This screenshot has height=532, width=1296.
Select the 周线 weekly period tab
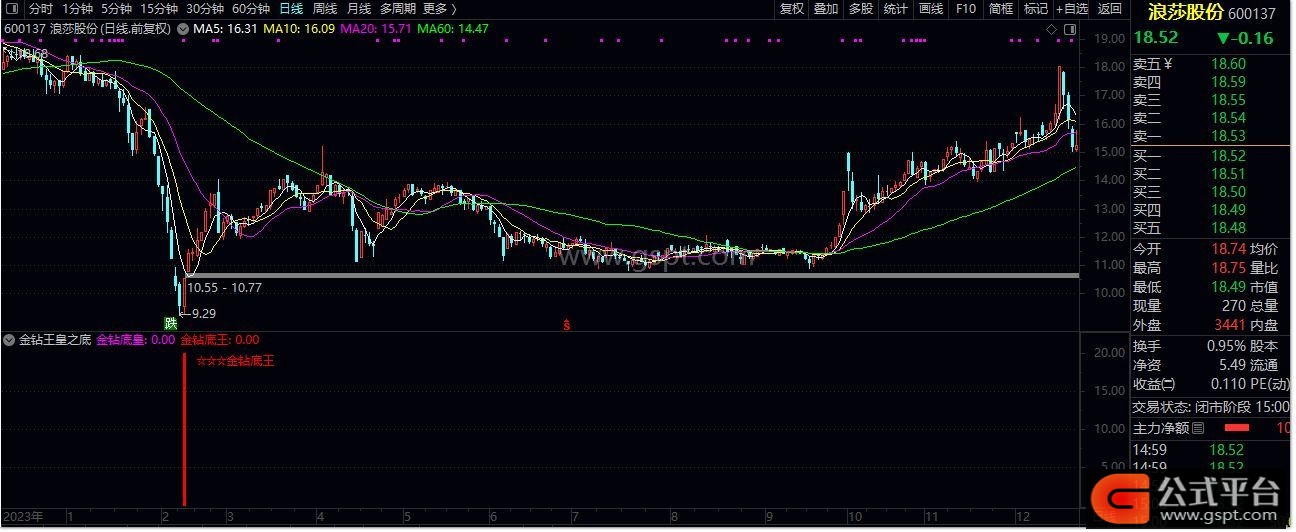(x=325, y=9)
